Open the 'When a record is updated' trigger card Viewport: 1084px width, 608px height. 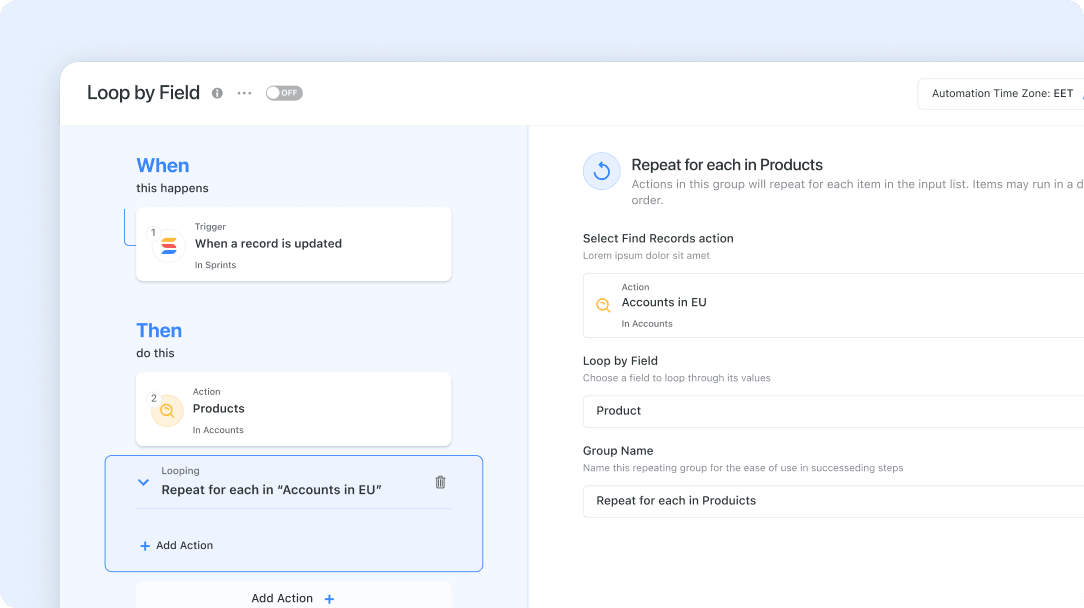point(294,244)
